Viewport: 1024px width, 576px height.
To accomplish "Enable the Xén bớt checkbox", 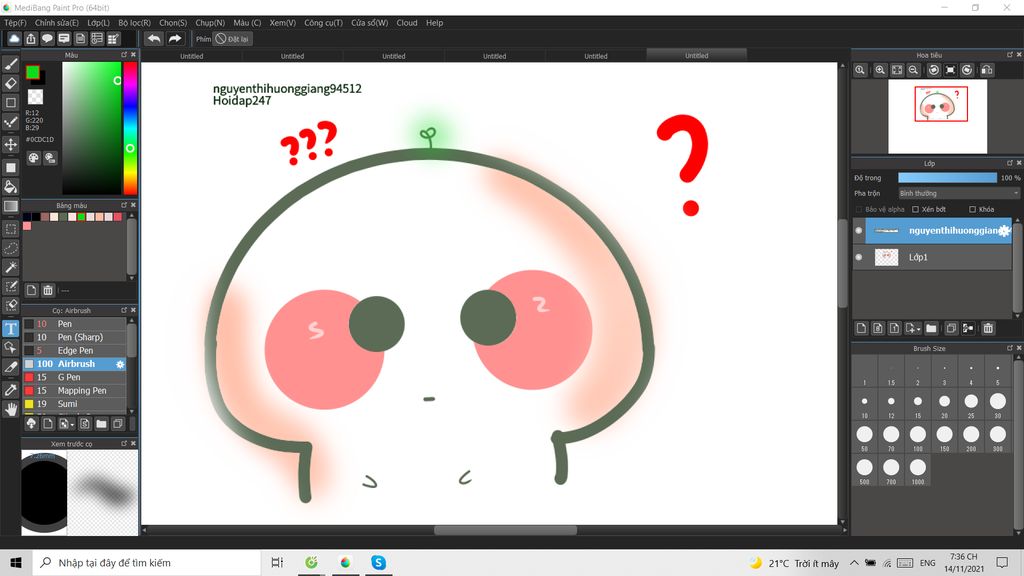I will pyautogui.click(x=916, y=210).
